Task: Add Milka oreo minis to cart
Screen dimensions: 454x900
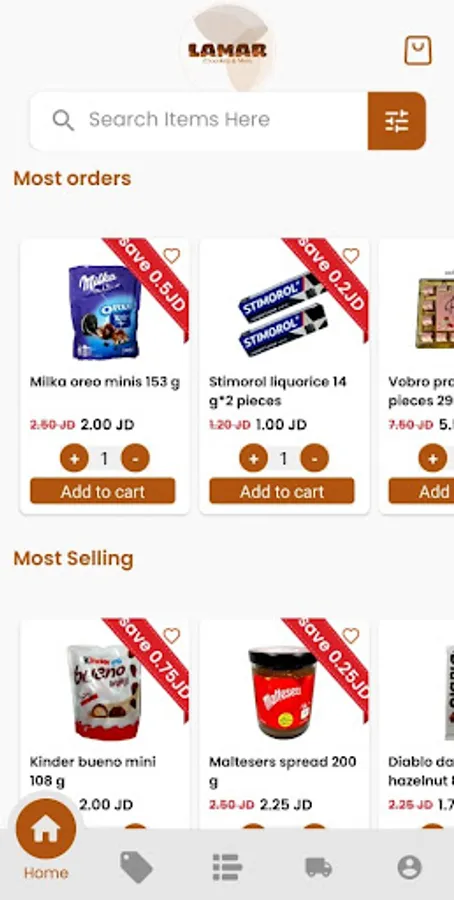Action: point(103,491)
